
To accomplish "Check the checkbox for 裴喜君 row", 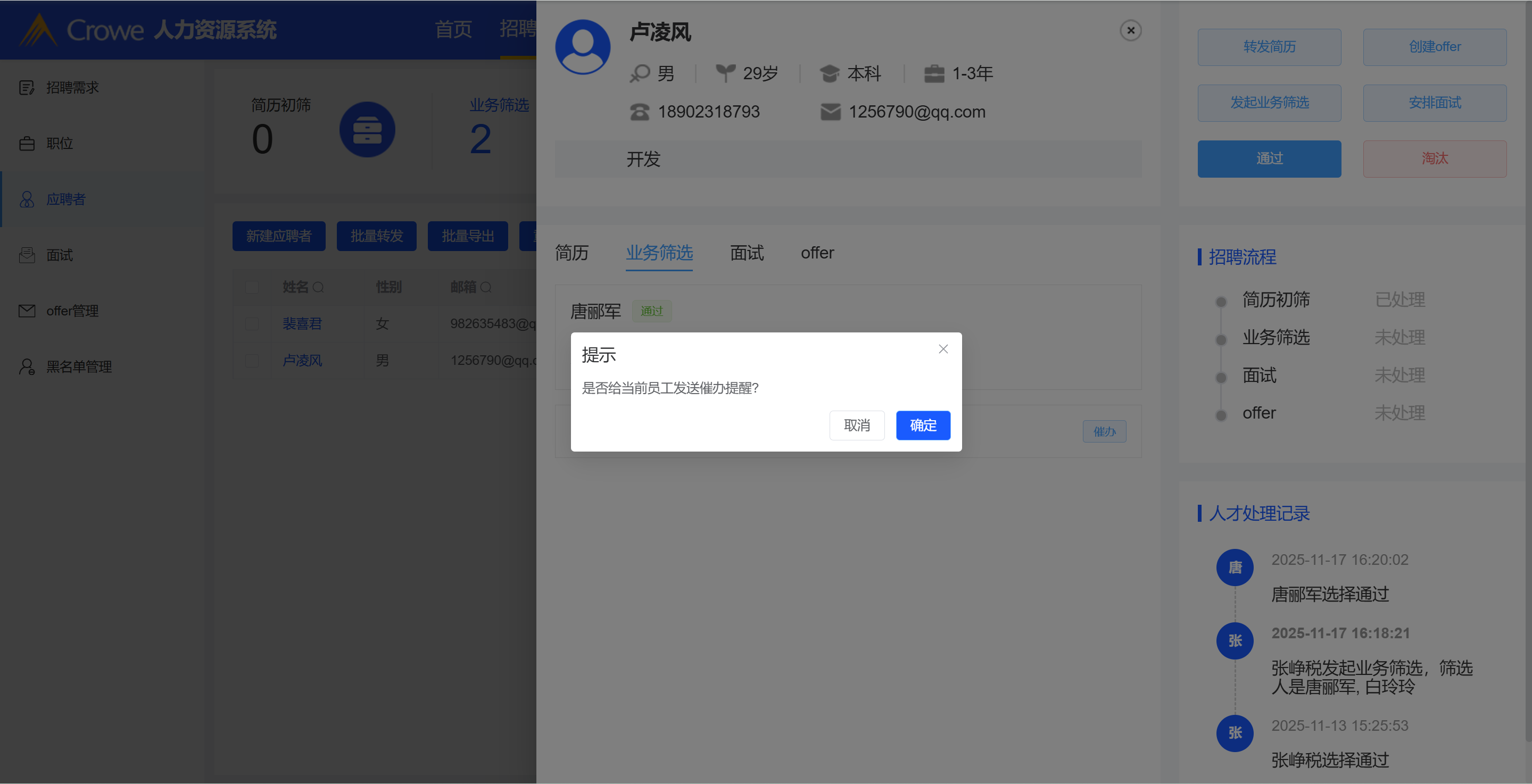I will (252, 324).
